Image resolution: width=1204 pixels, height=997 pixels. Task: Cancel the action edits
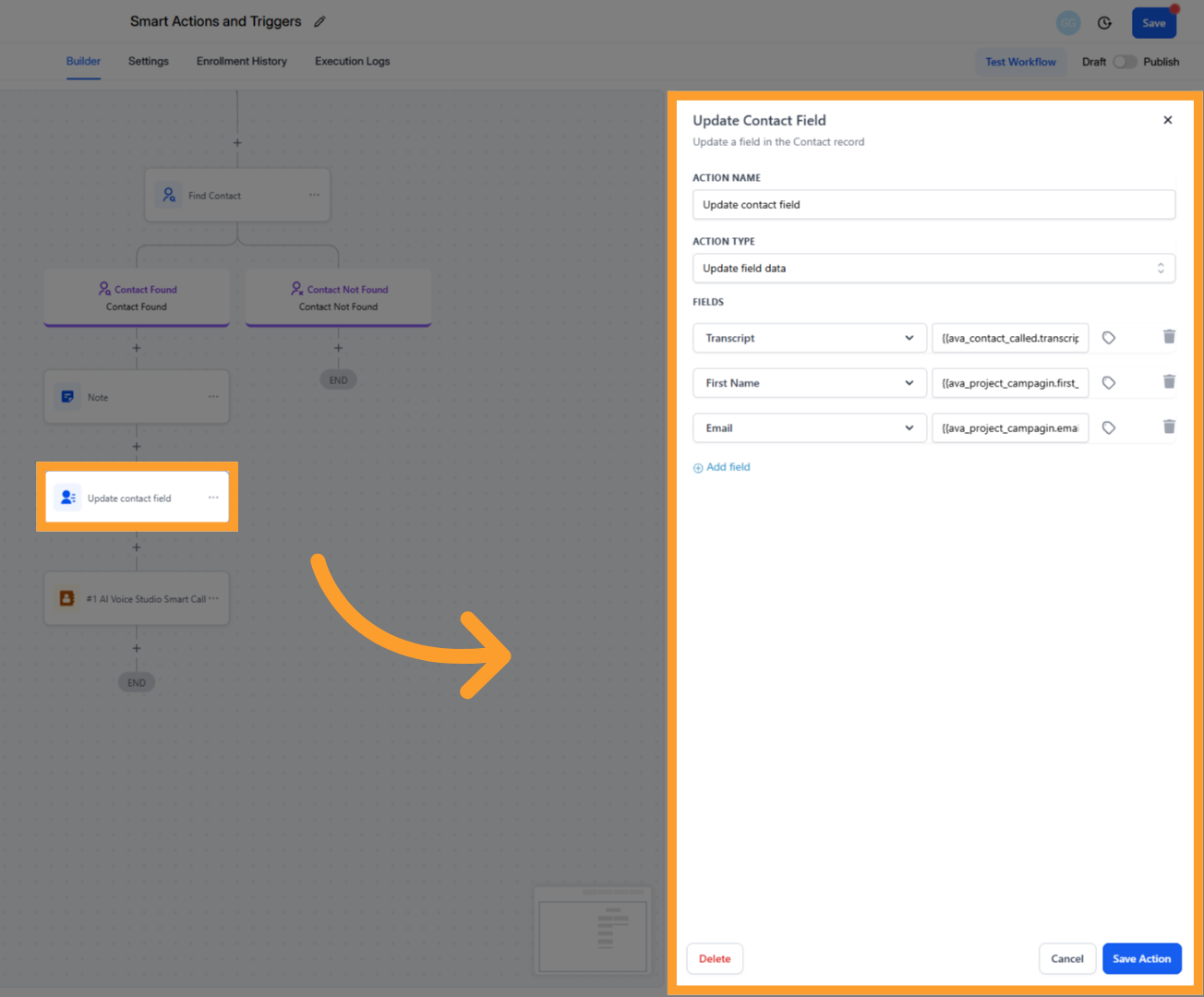[1067, 958]
